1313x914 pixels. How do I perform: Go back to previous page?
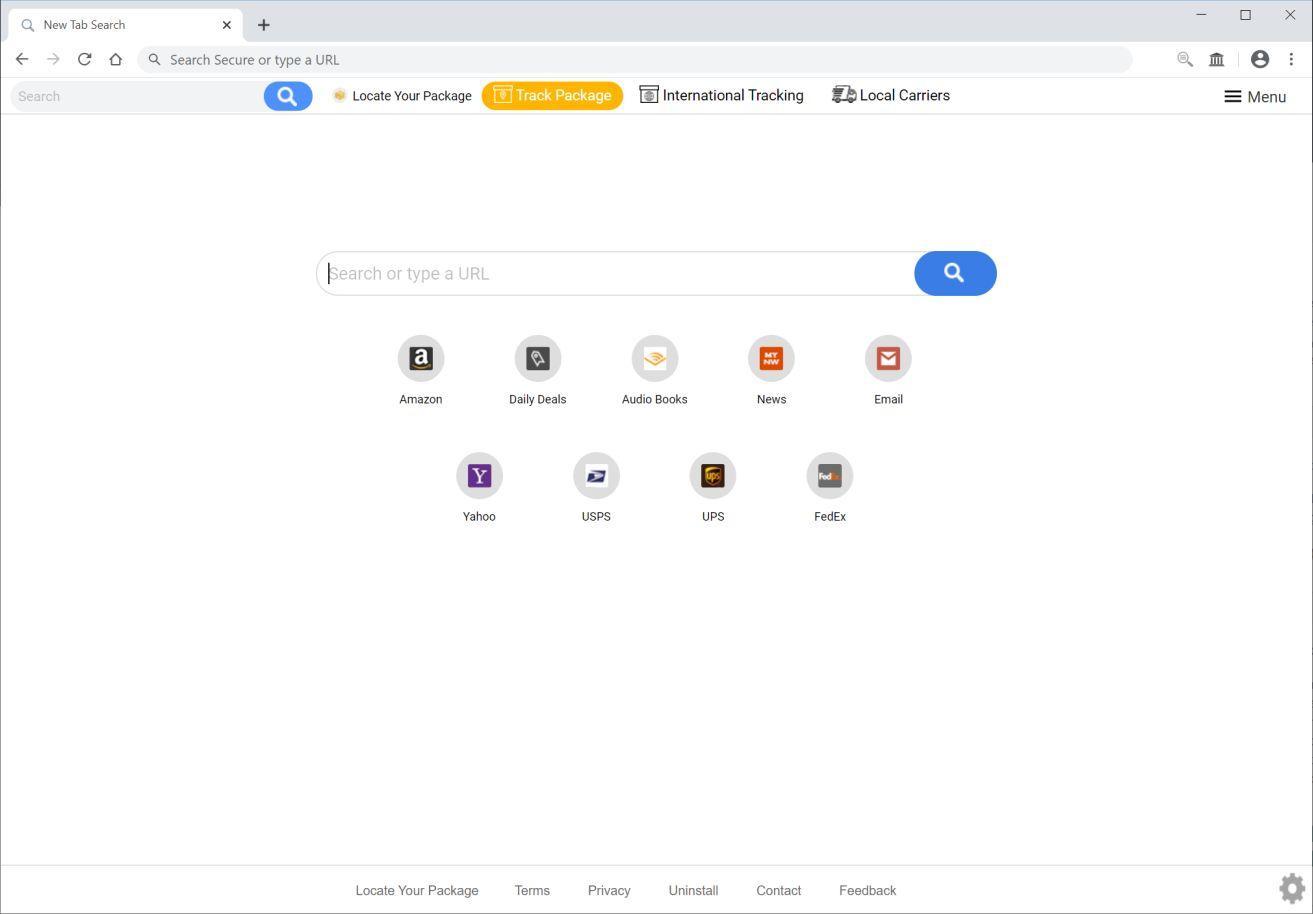click(22, 59)
